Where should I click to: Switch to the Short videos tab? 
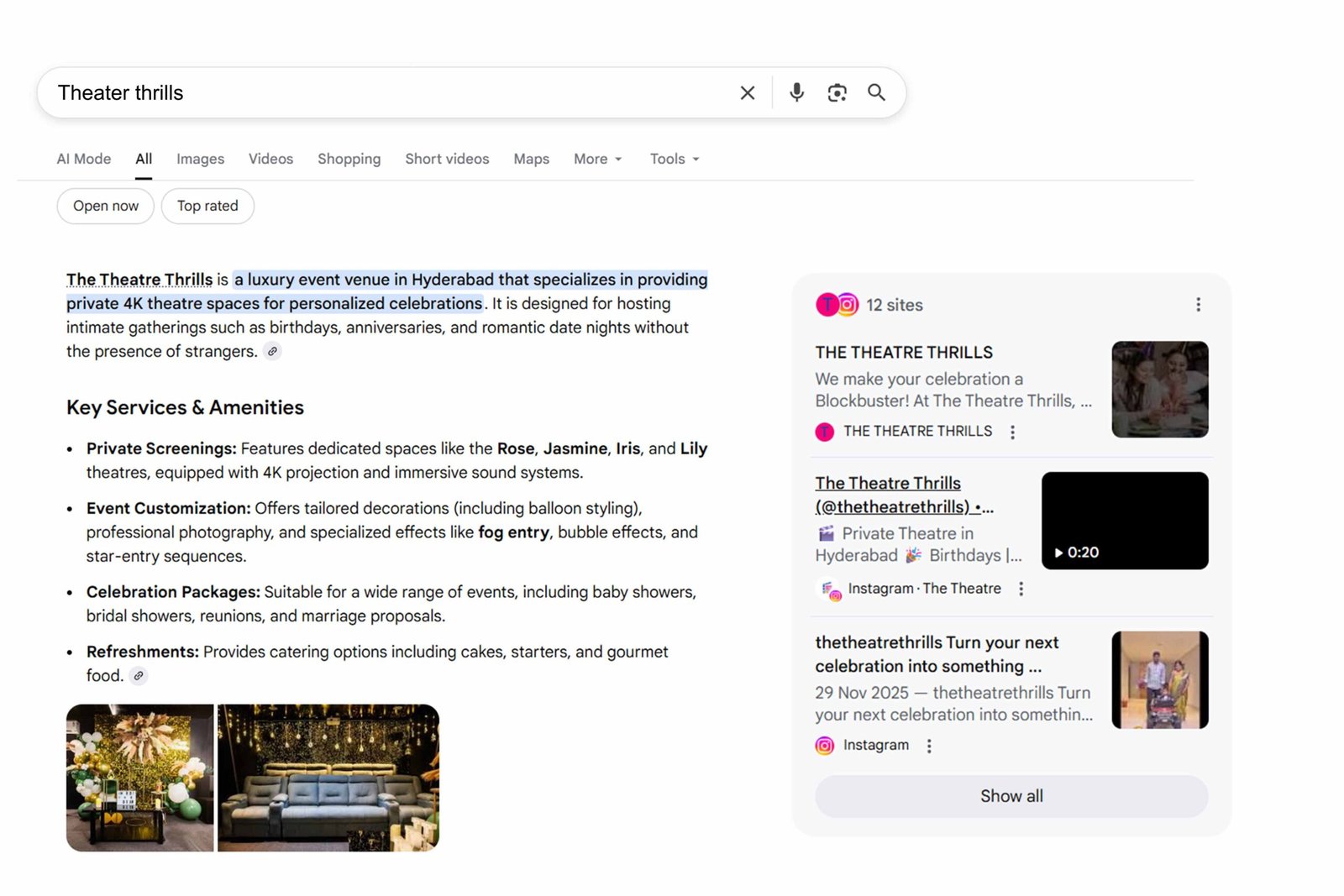447,159
